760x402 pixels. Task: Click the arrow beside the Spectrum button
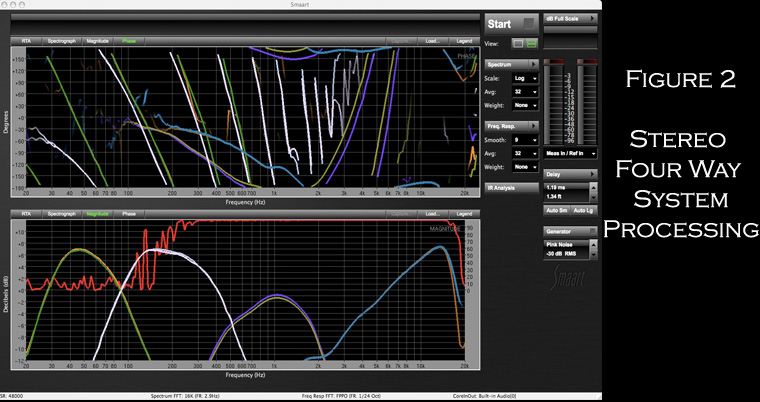coord(534,64)
